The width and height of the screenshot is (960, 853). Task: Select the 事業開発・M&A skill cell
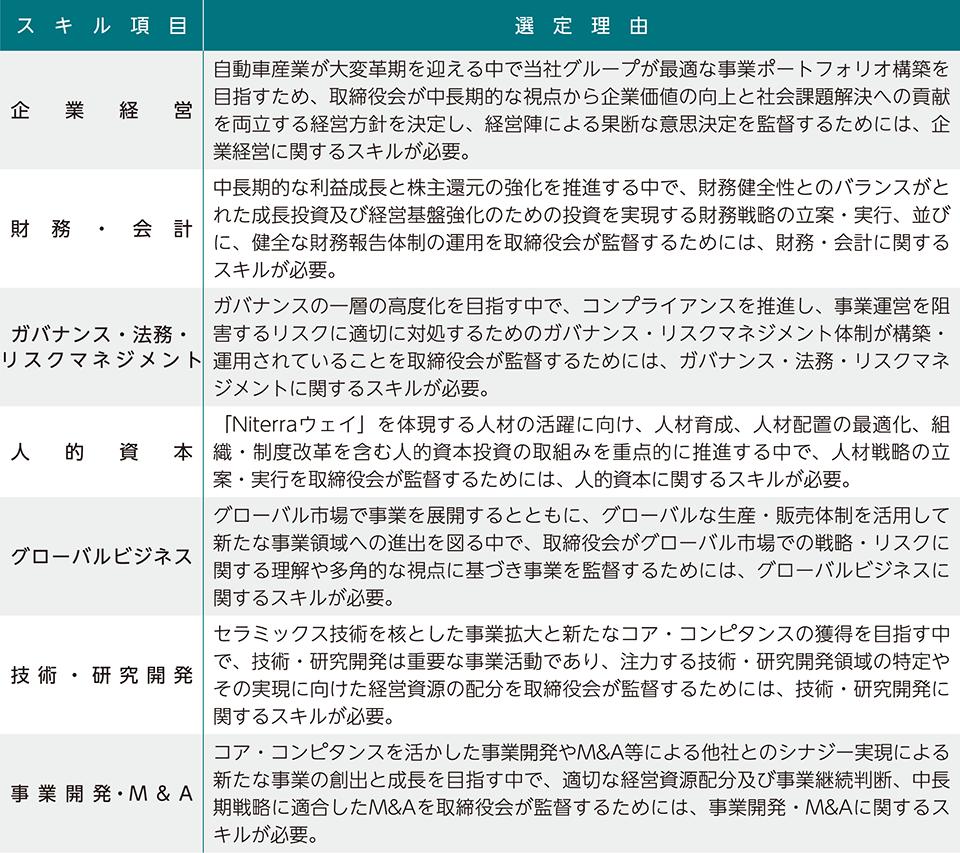coord(101,794)
